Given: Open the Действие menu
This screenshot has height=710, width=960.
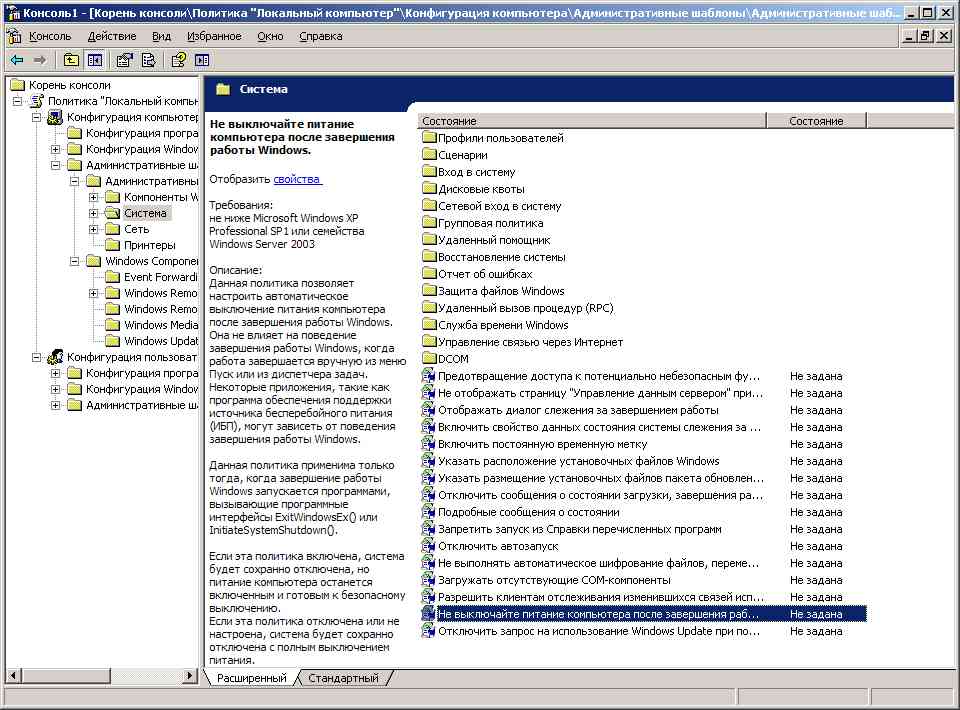Looking at the screenshot, I should pos(112,36).
